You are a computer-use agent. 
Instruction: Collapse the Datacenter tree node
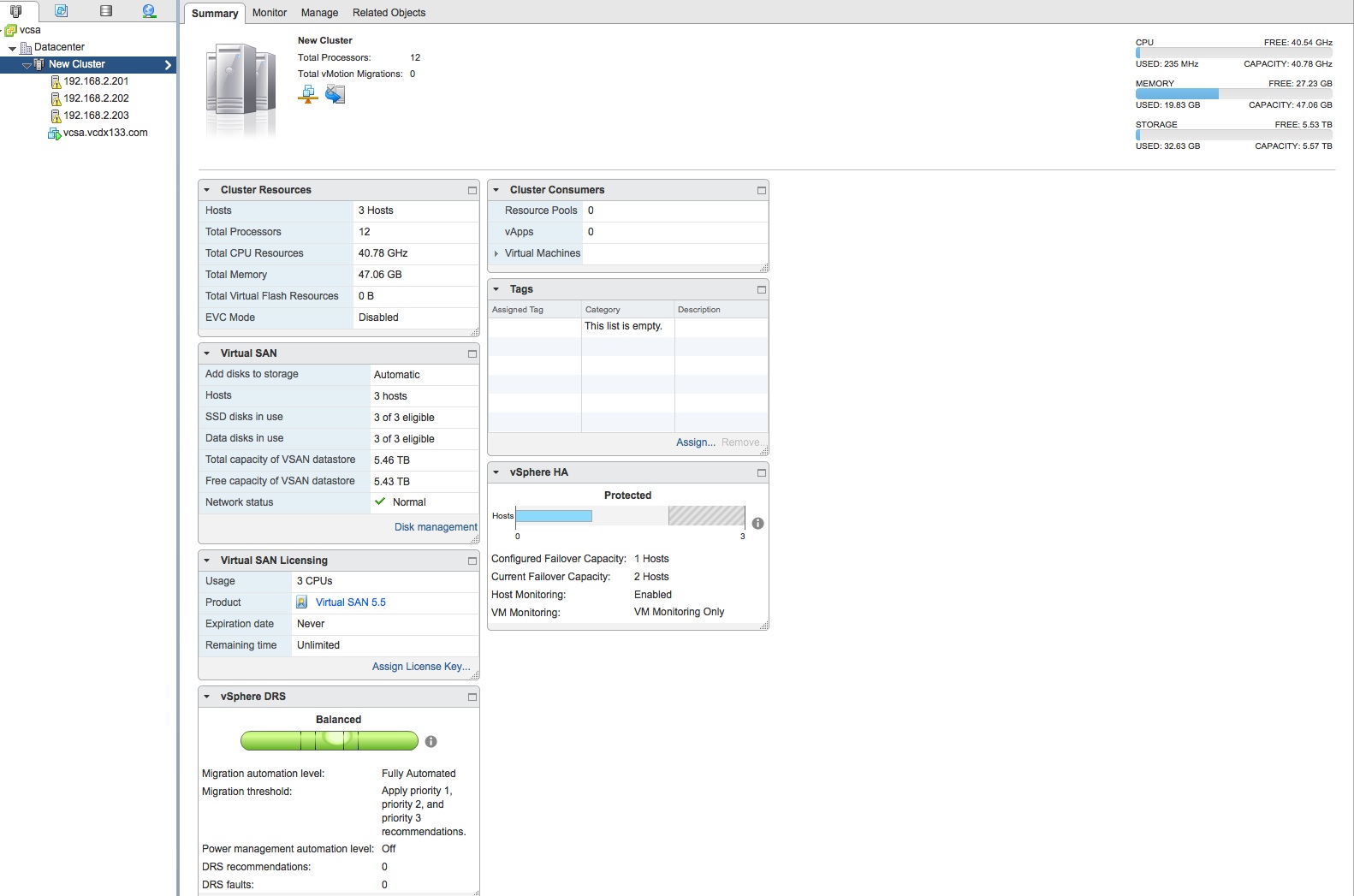[x=12, y=48]
